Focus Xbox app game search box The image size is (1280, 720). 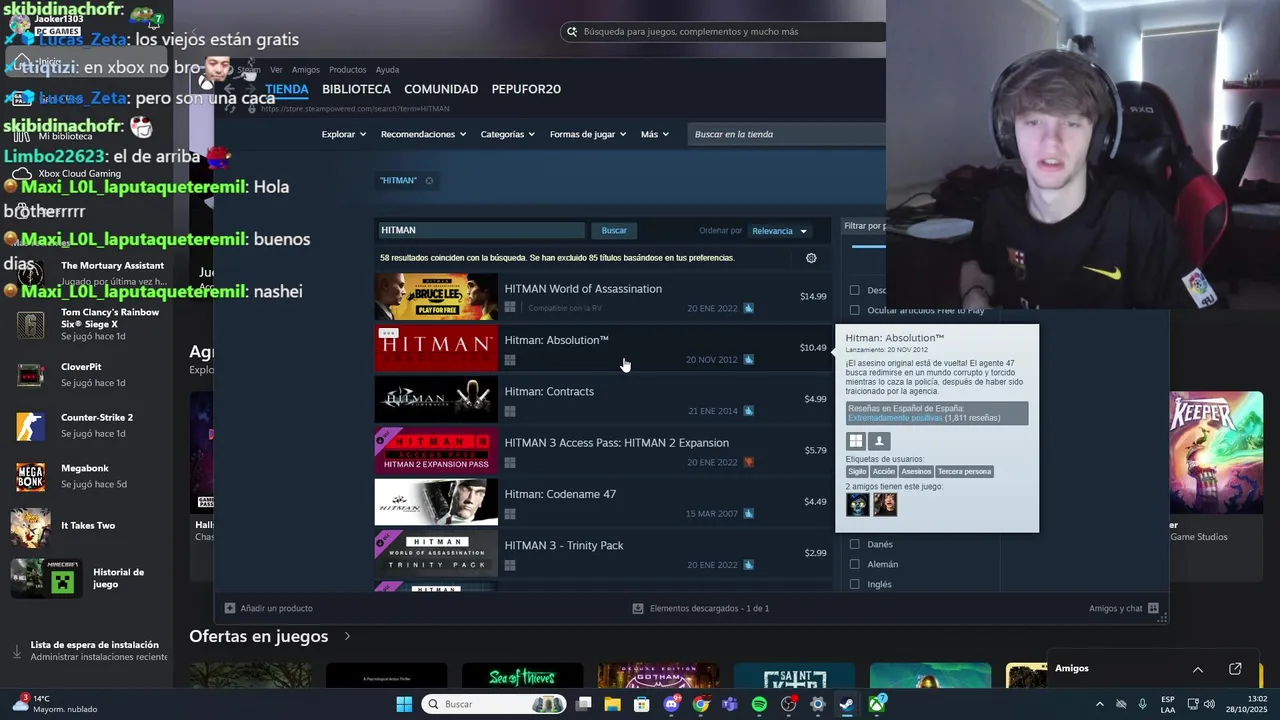point(724,32)
